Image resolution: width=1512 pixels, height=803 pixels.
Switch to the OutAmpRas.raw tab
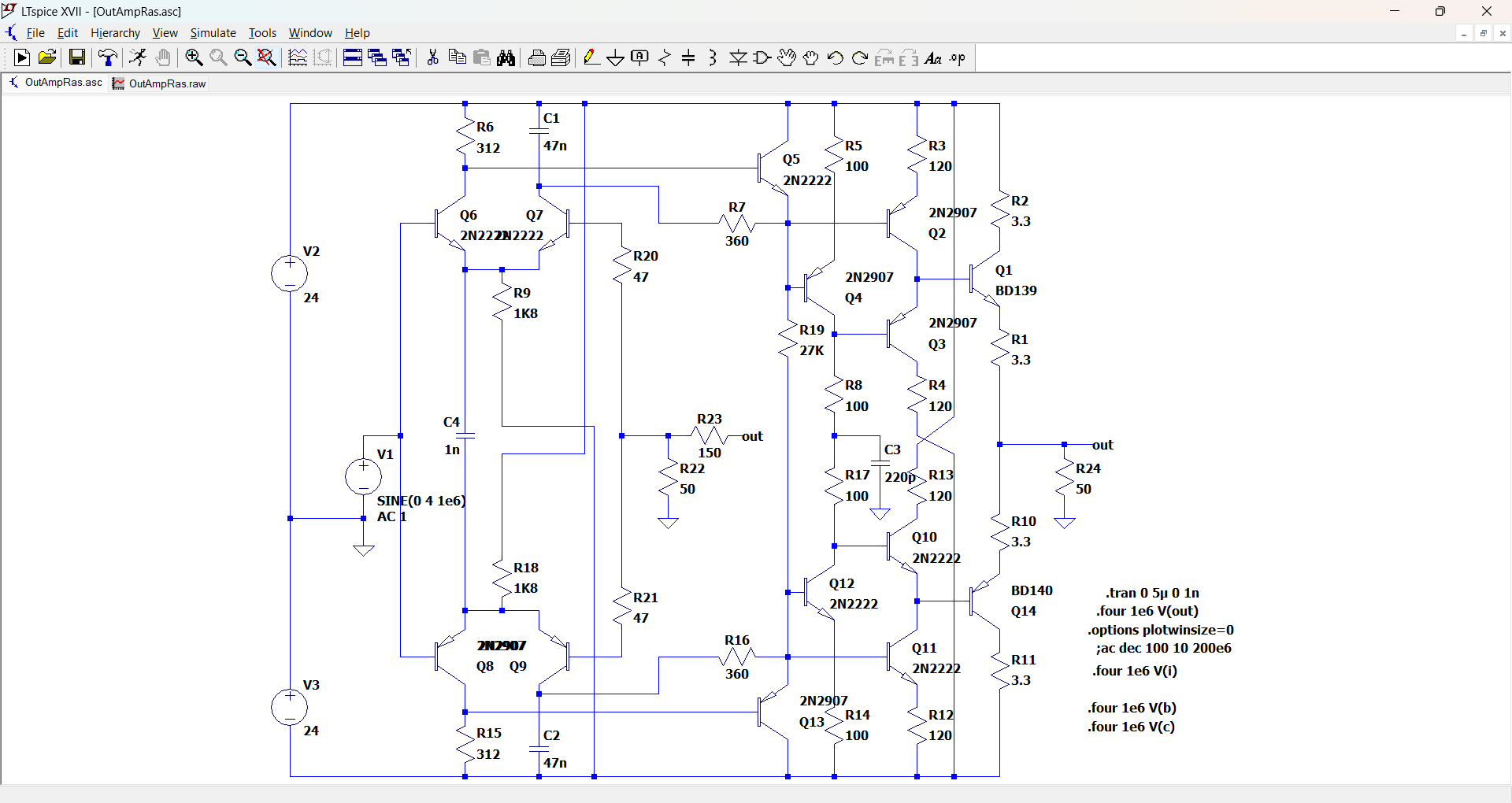click(159, 83)
